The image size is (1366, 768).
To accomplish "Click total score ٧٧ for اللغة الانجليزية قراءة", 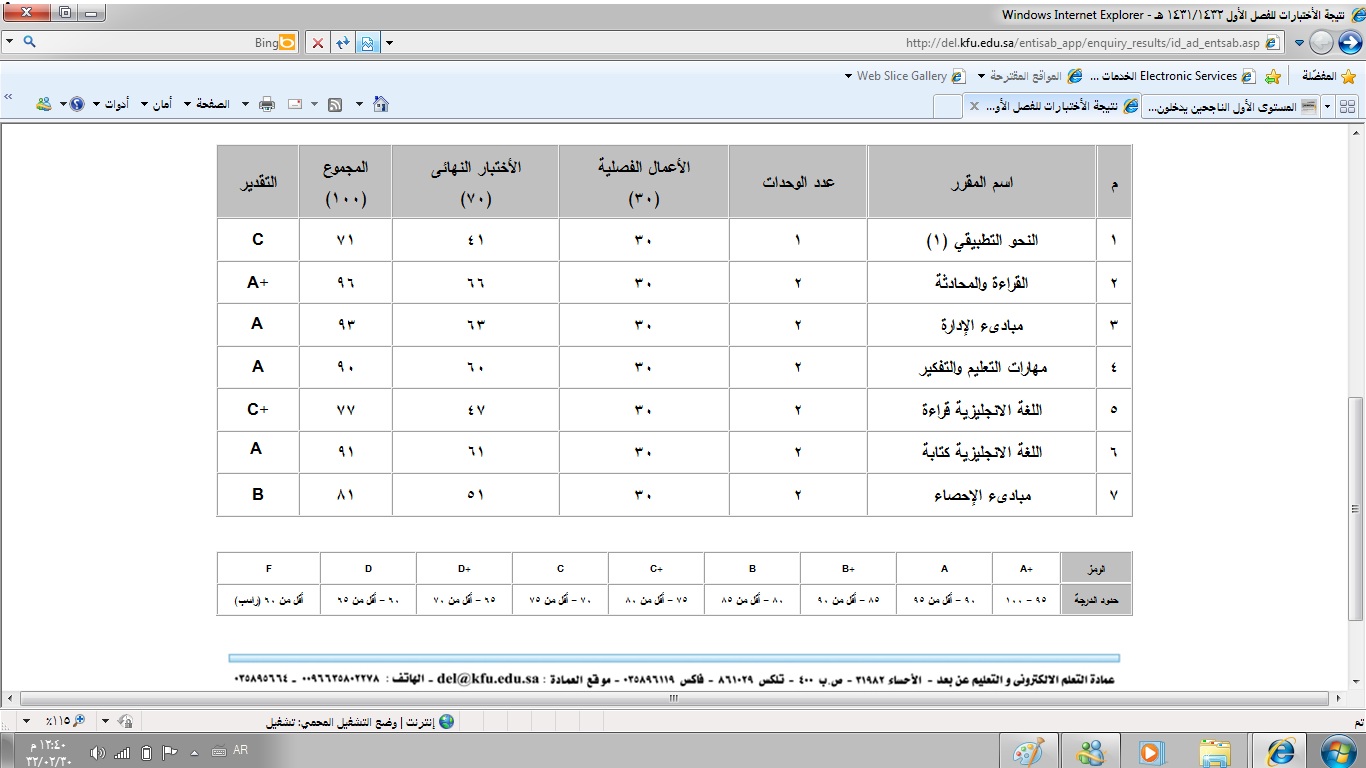I will pos(346,410).
